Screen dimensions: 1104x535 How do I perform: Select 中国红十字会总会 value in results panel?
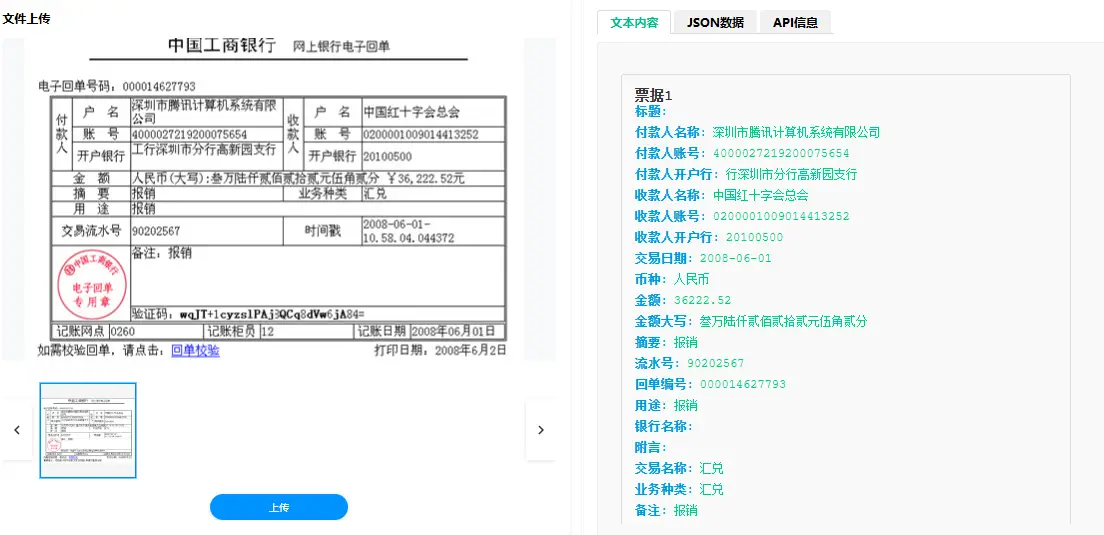(x=760, y=196)
